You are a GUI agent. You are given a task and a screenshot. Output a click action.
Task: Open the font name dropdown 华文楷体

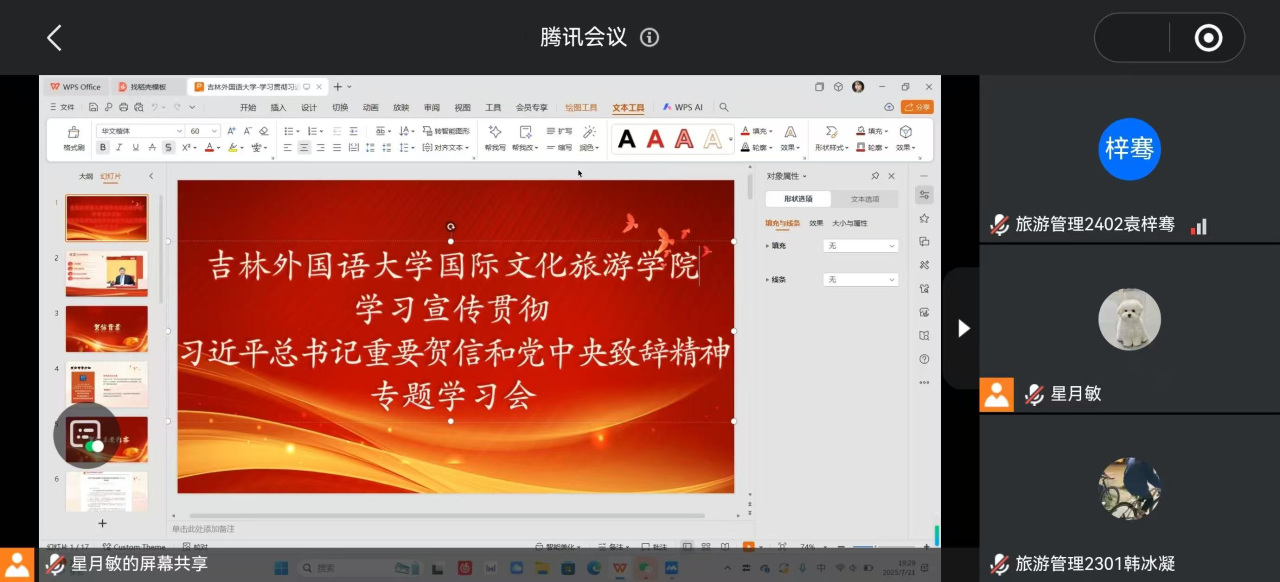140,131
